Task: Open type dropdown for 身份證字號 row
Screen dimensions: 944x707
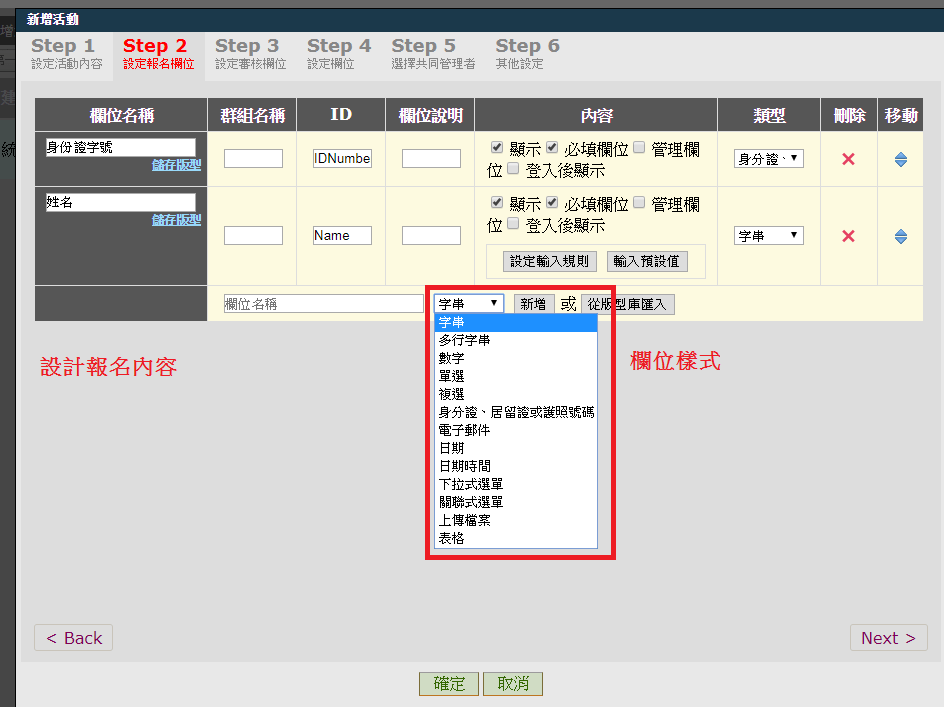Action: [768, 158]
